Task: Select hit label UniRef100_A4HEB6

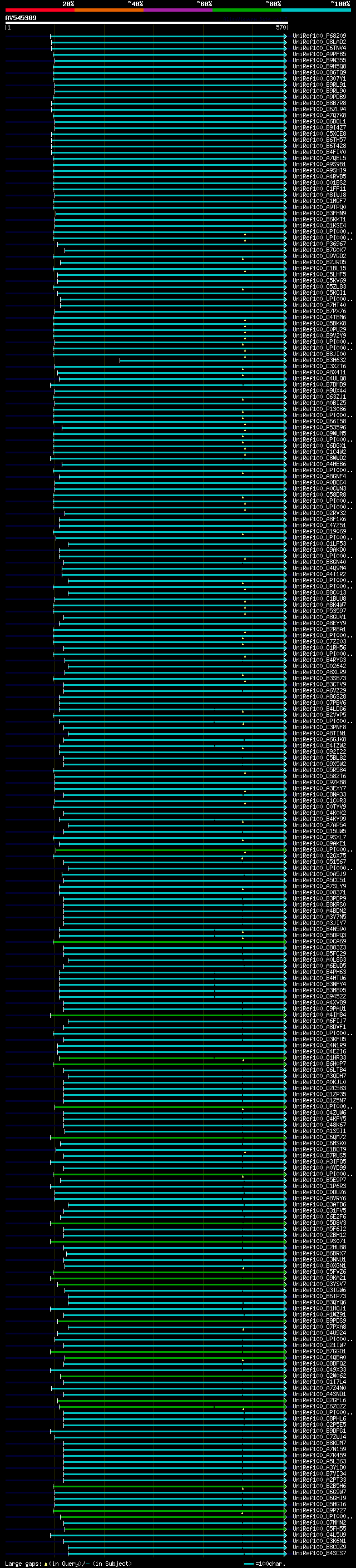Action: [319, 464]
